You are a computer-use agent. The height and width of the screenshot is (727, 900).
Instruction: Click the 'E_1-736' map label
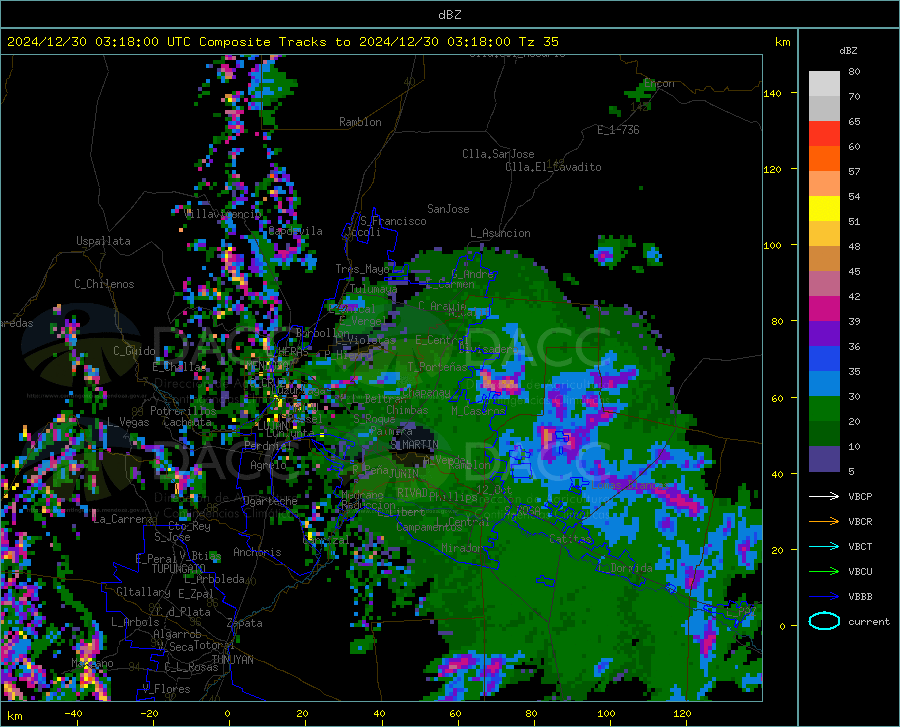point(618,130)
